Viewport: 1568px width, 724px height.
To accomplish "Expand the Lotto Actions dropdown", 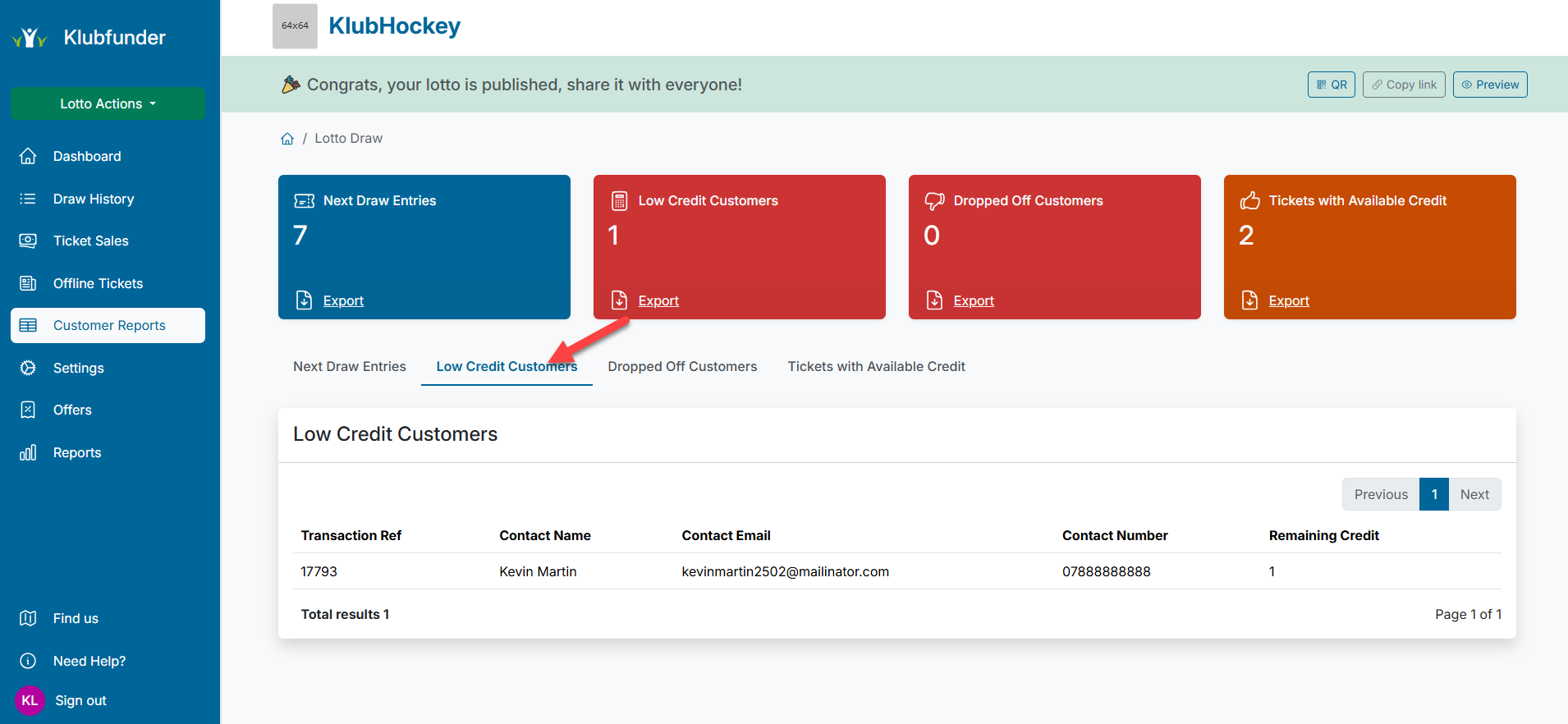I will (x=108, y=103).
